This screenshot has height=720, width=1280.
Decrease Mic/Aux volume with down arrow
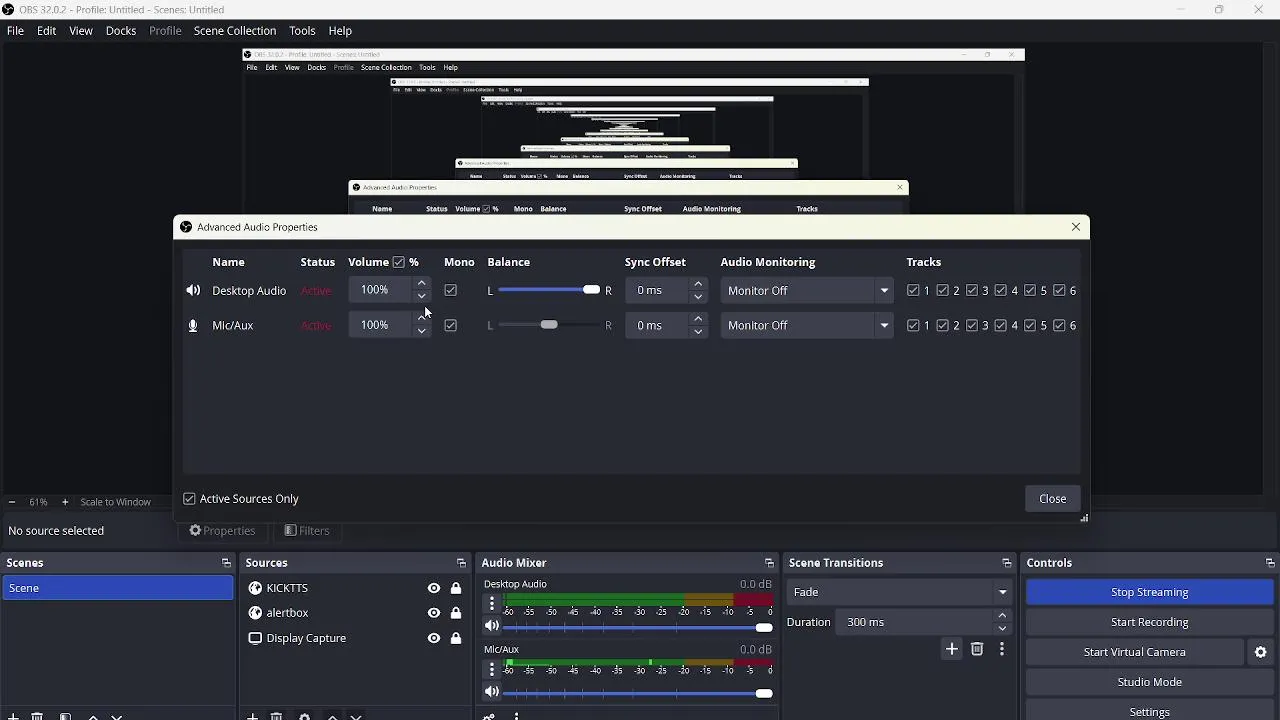(422, 332)
